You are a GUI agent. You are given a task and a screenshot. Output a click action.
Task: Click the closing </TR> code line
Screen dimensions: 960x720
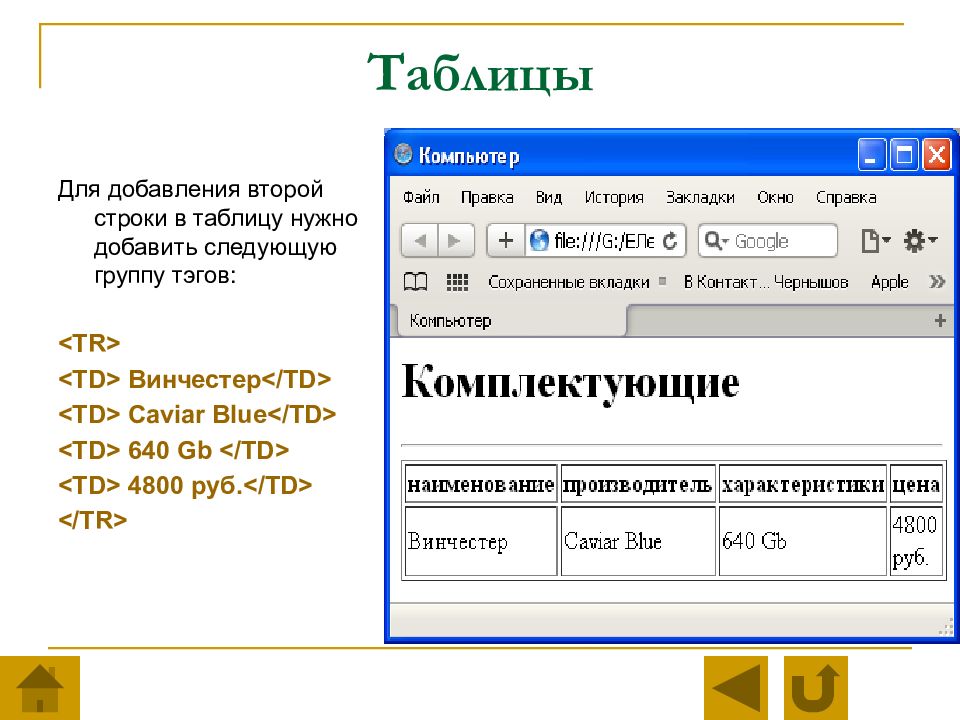point(92,520)
